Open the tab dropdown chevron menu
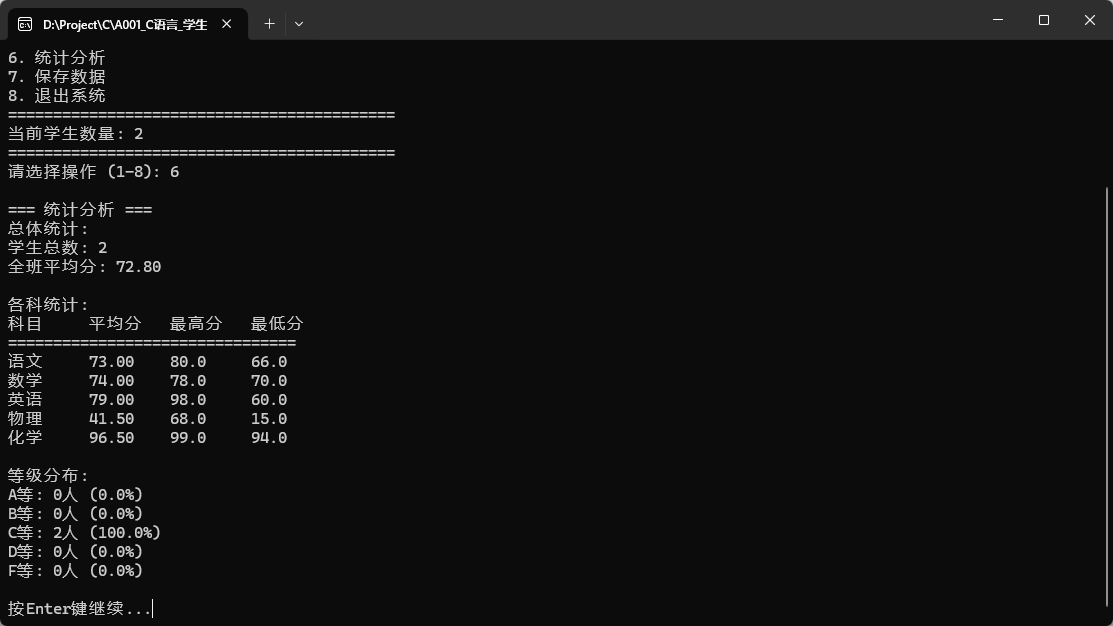The image size is (1113, 626). click(298, 22)
